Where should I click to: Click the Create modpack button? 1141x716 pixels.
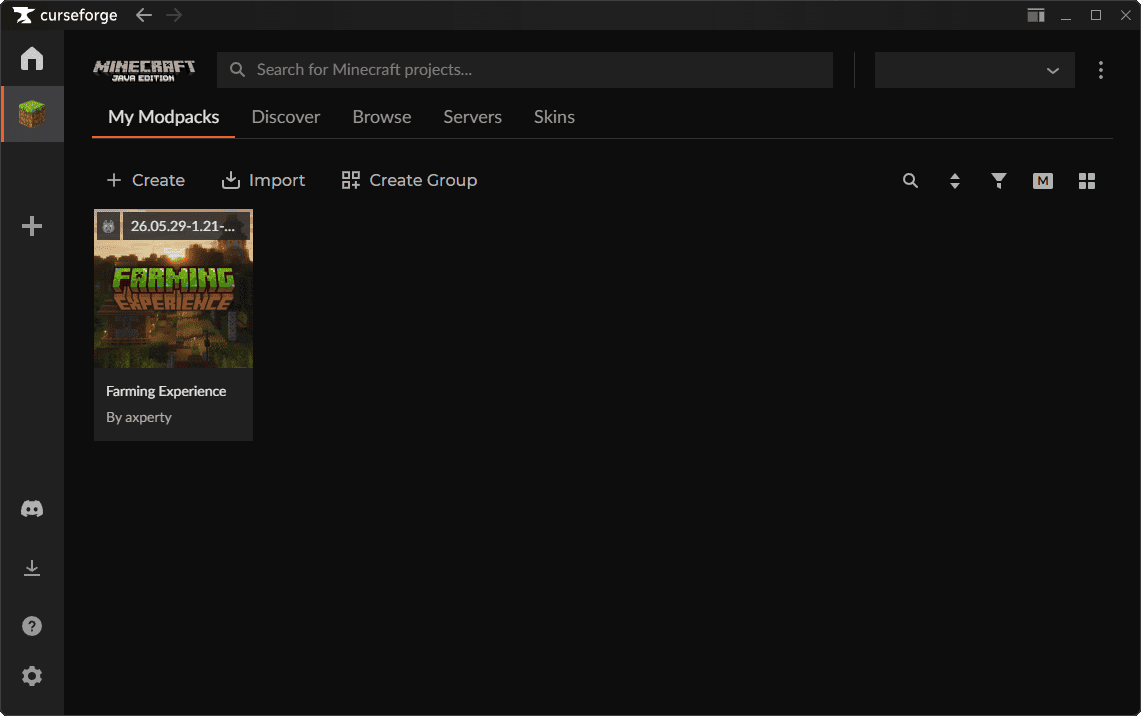[146, 180]
